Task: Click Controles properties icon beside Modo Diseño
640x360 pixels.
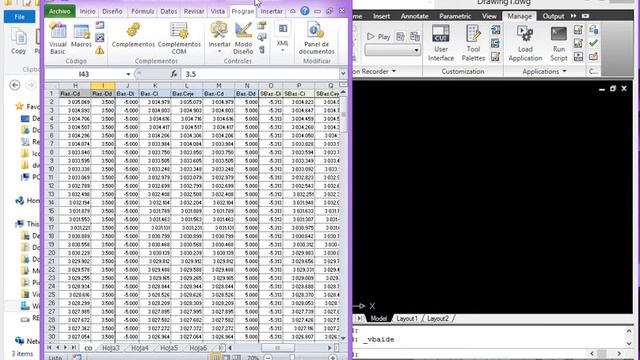Action: point(262,25)
